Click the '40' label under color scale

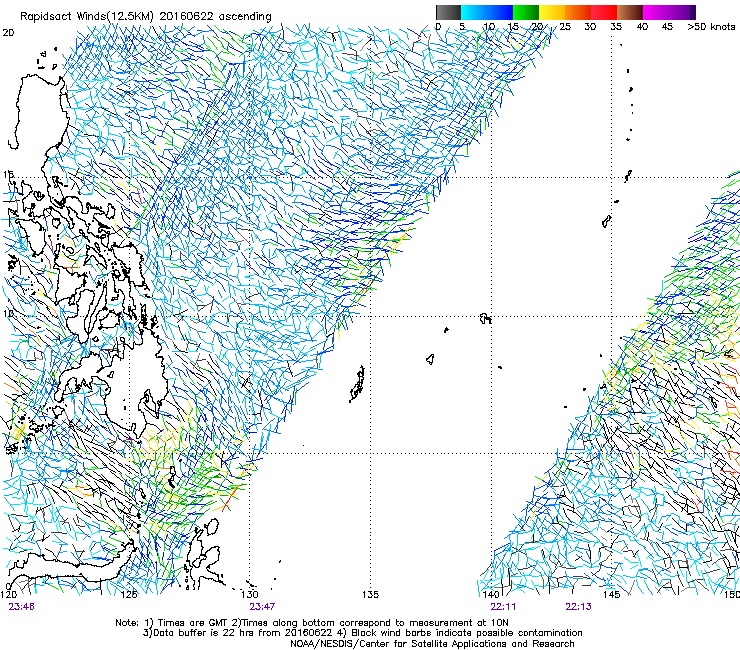coord(642,27)
